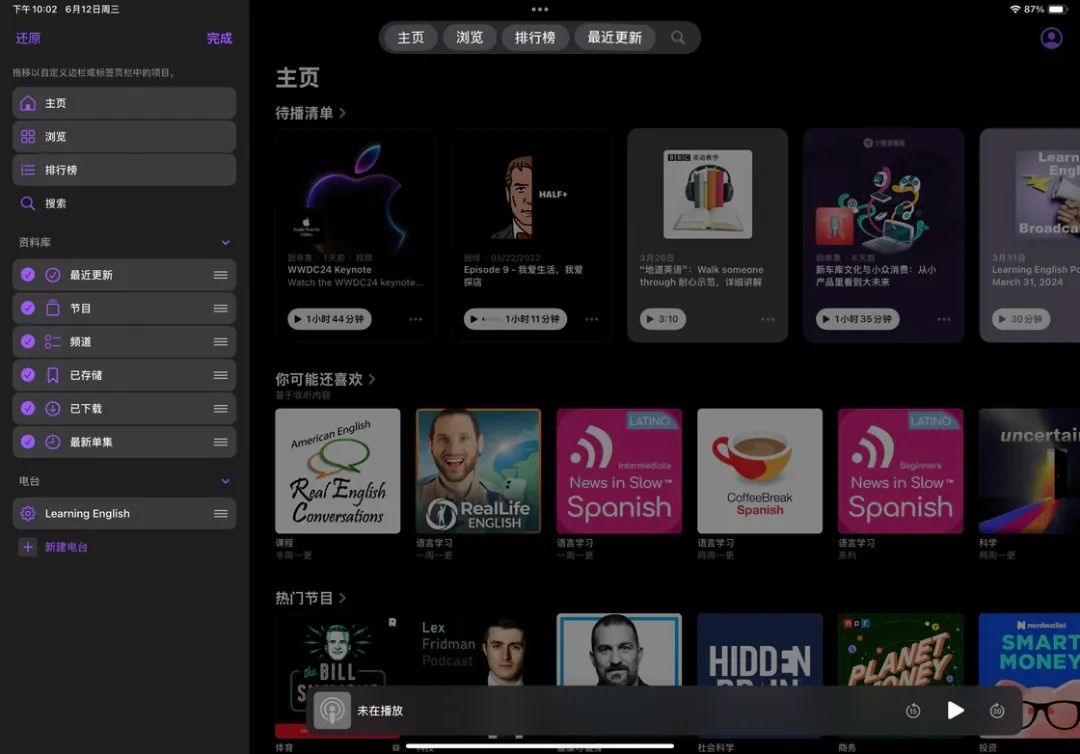
Task: Open the CoffeeBreak Spanish podcast artwork
Action: [x=759, y=471]
